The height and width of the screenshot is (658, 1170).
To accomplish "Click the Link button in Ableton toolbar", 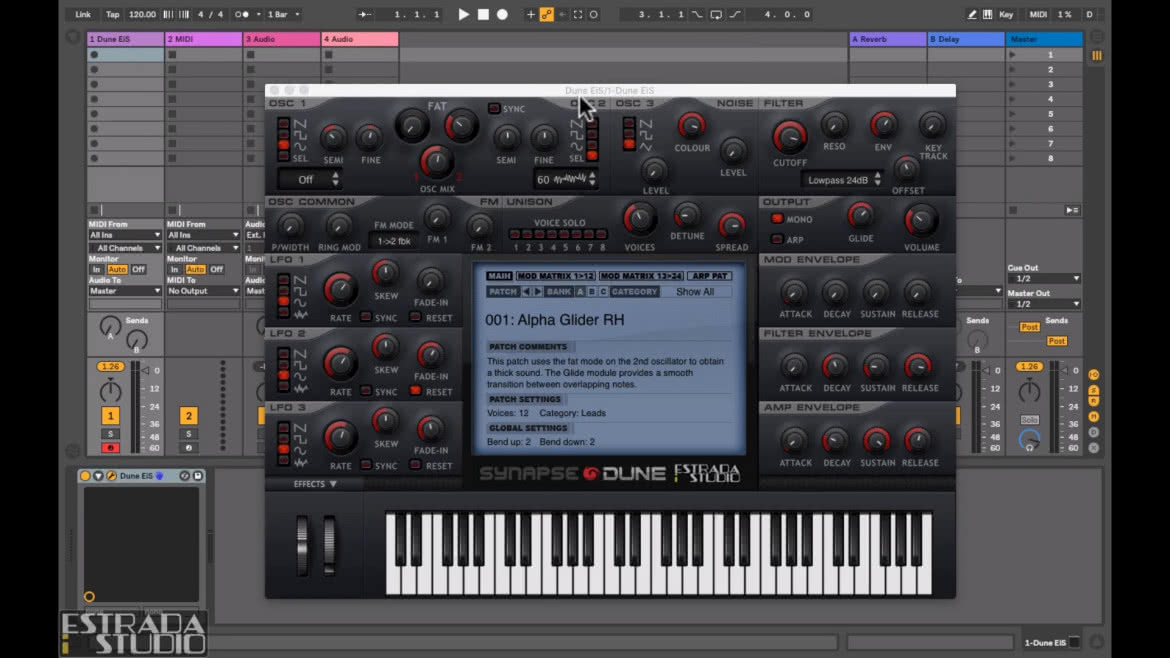I will 83,14.
